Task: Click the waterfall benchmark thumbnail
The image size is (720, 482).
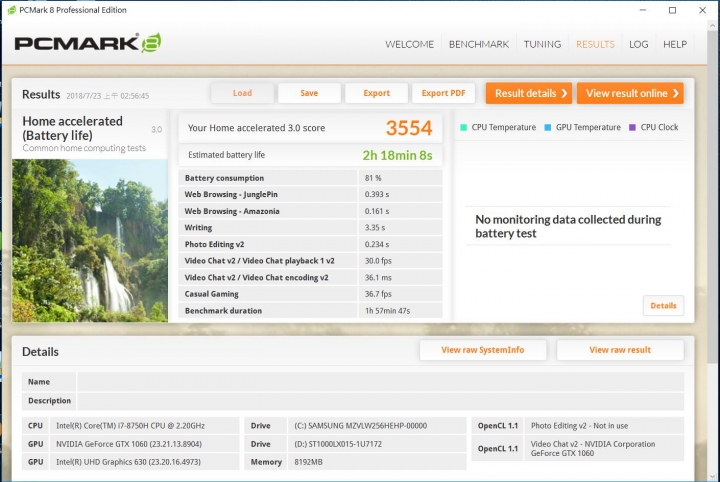Action: pos(90,241)
